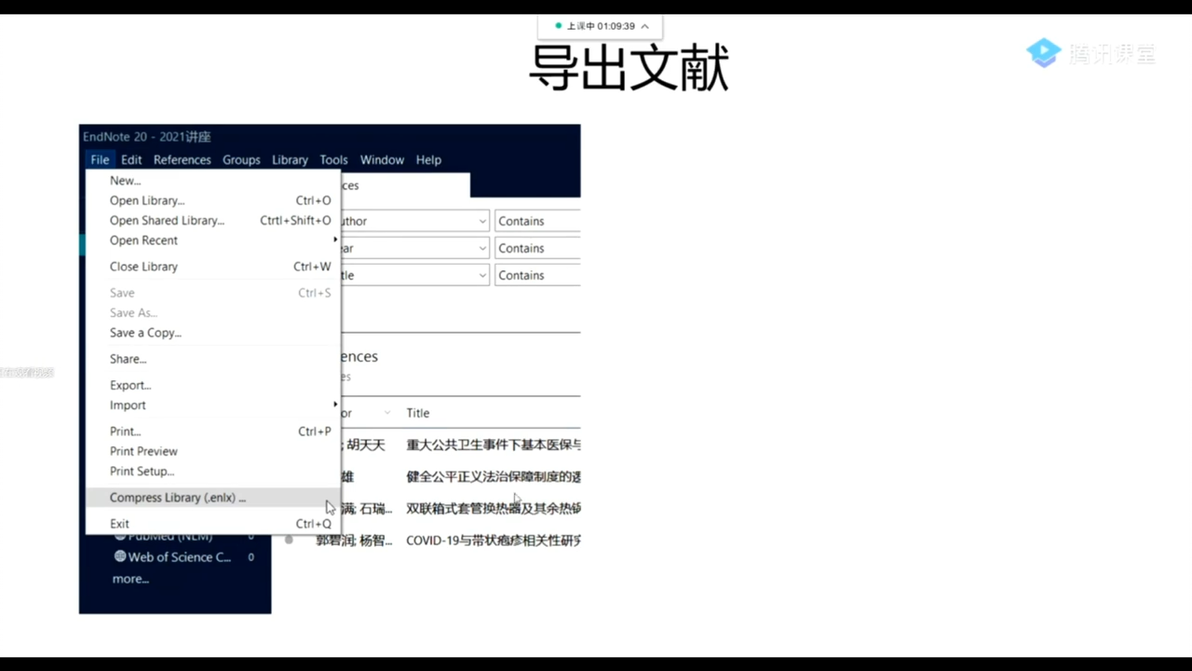Open the Help menu
This screenshot has width=1192, height=671.
(x=428, y=160)
